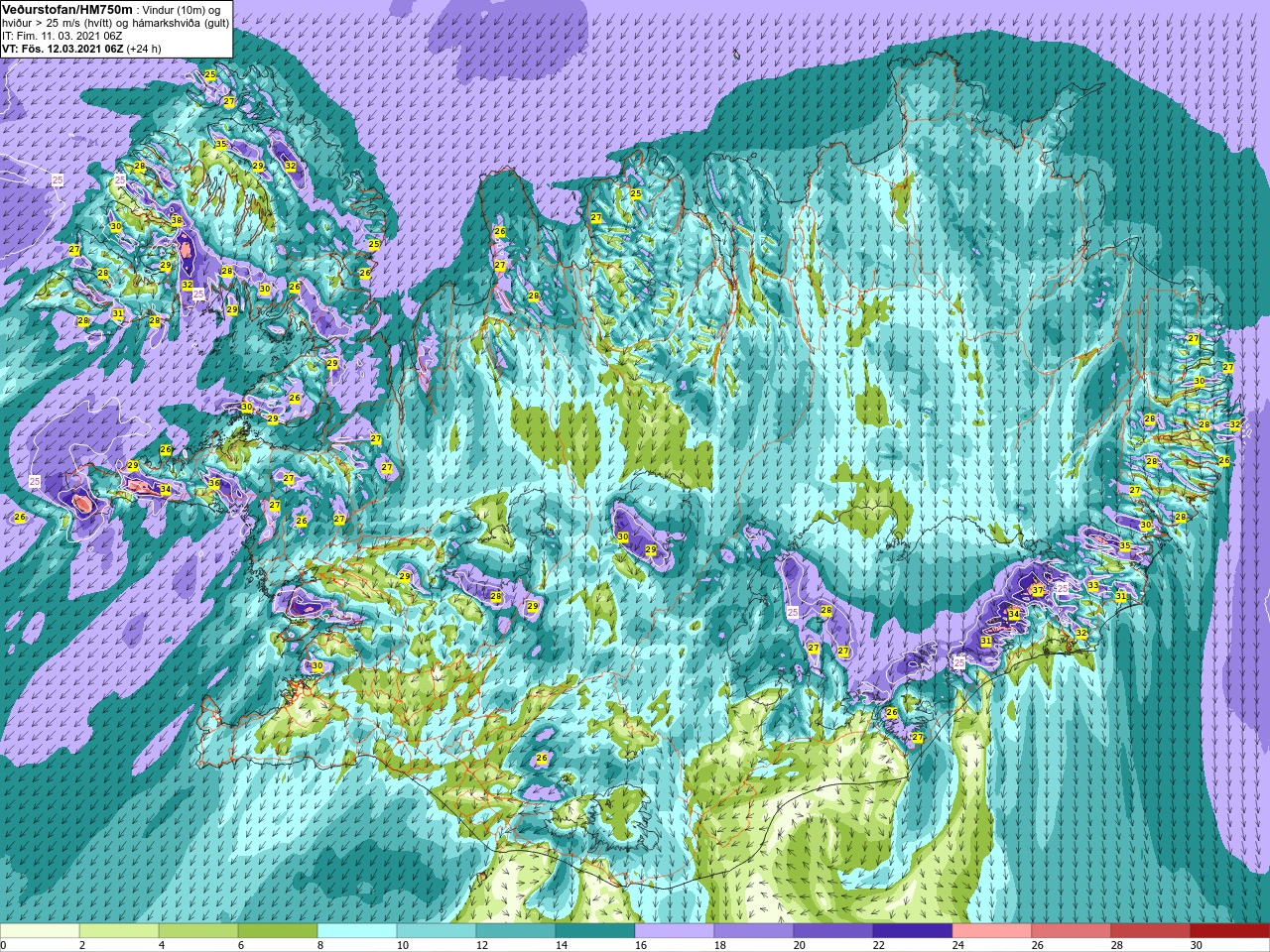Click the legend scale value 24
Screen dimensions: 1270x952
point(958,945)
